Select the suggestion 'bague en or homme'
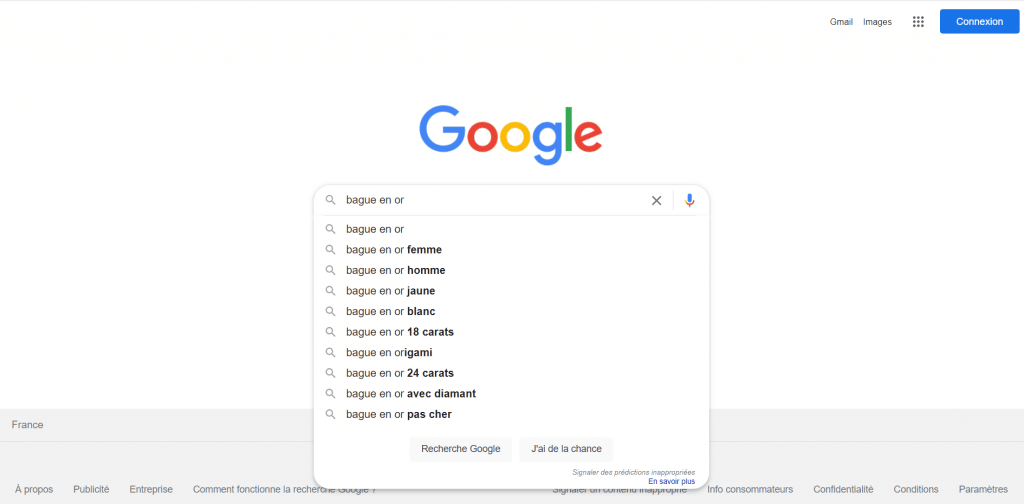Image resolution: width=1024 pixels, height=504 pixels. 396,270
